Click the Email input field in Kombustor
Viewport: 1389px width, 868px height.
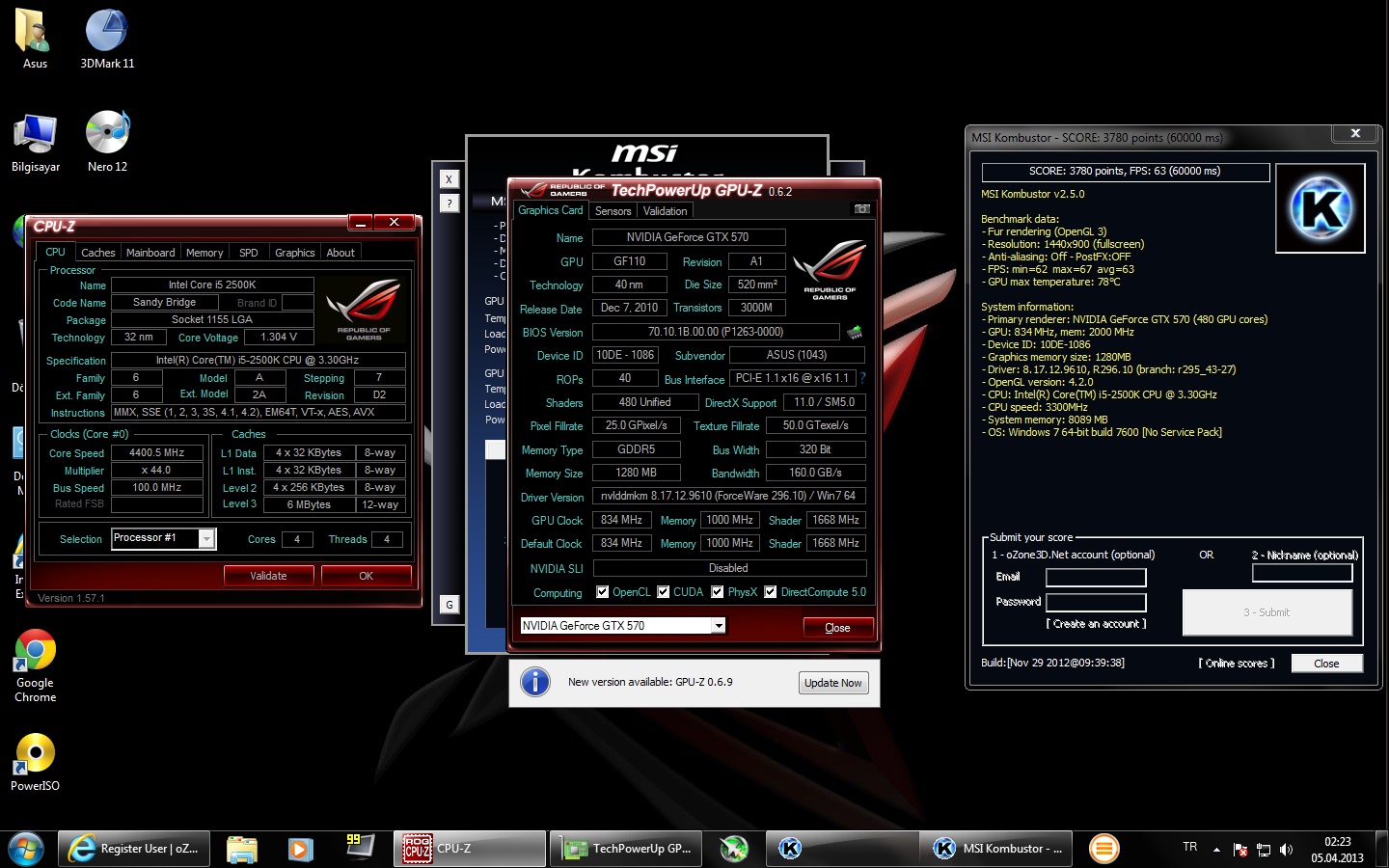point(1096,578)
